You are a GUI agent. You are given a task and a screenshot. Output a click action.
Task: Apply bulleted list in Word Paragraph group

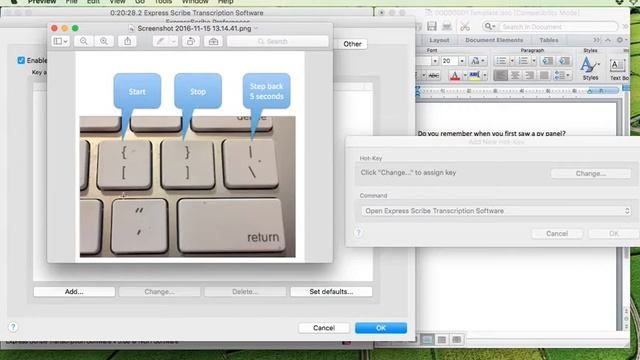pyautogui.click(x=501, y=61)
